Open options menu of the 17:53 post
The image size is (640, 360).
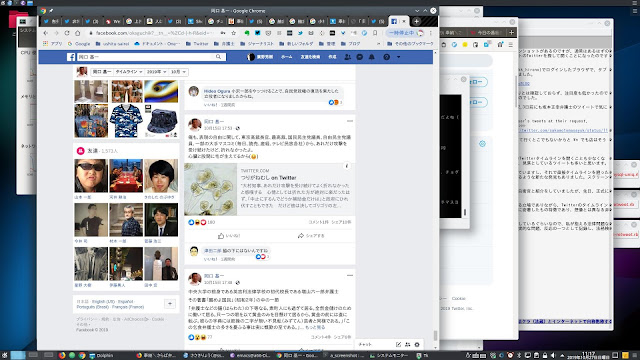coord(350,121)
